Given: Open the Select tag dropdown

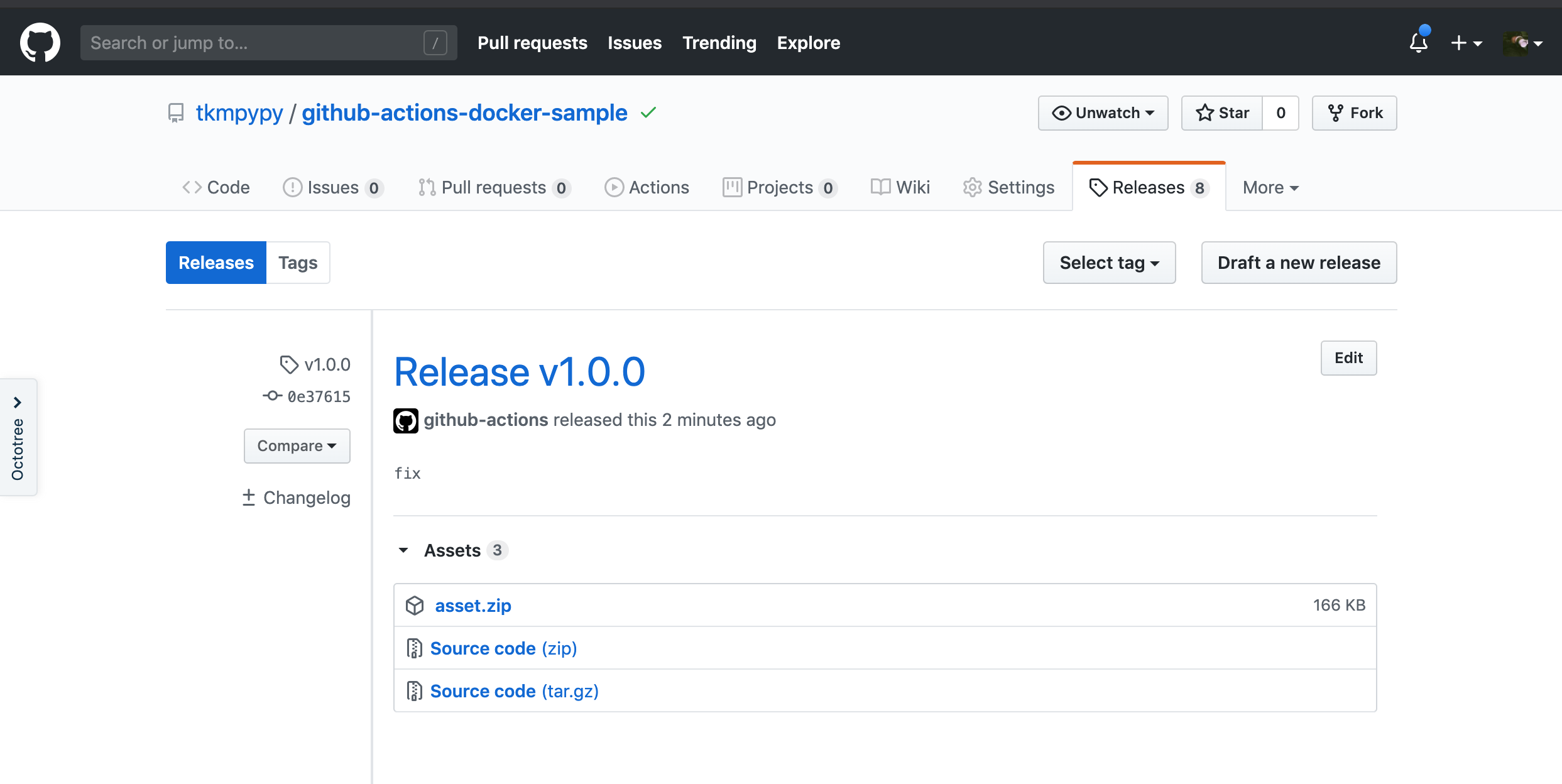Looking at the screenshot, I should click(x=1109, y=263).
